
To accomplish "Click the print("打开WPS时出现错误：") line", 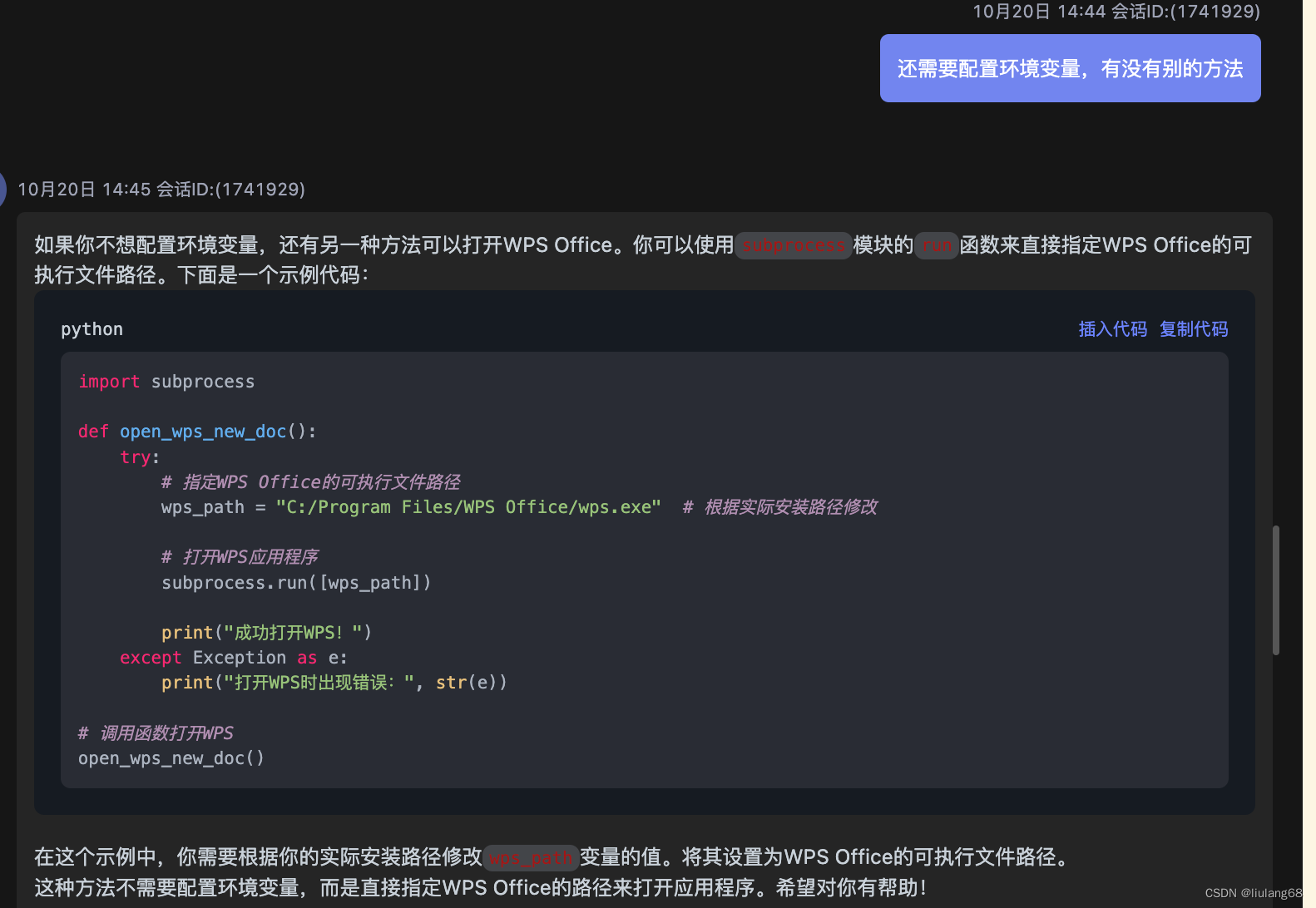I will pyautogui.click(x=334, y=683).
